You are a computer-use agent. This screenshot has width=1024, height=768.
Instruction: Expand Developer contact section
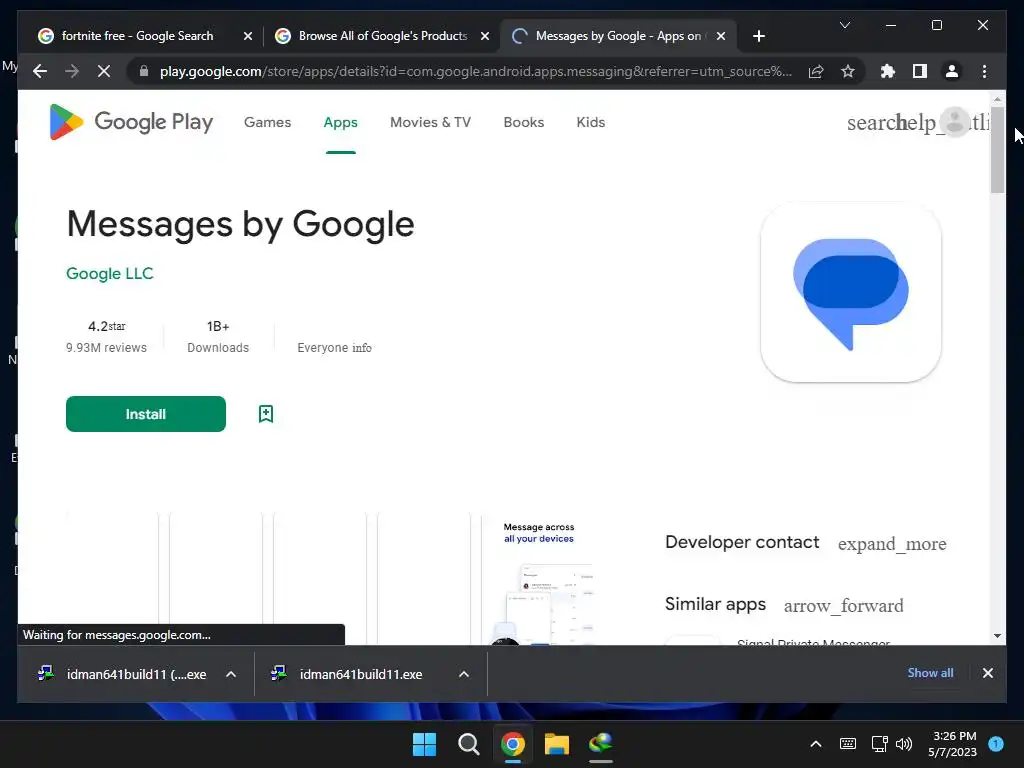pyautogui.click(x=892, y=543)
